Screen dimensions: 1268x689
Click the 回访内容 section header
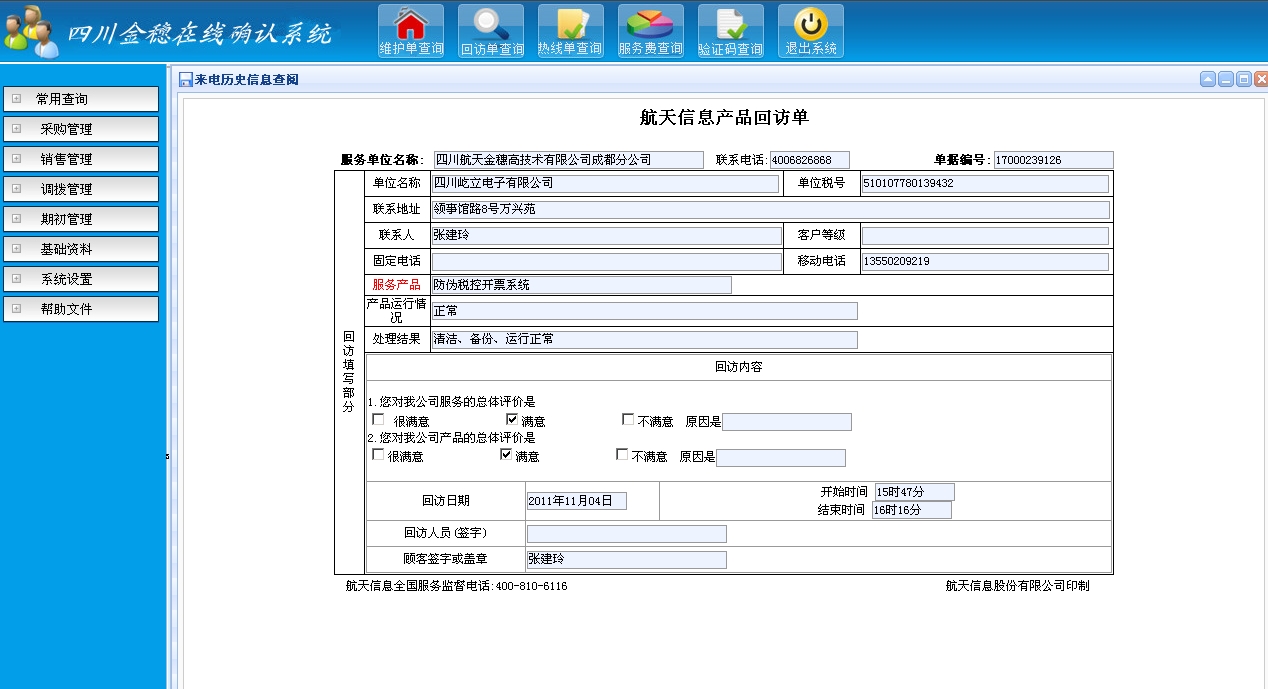tap(739, 367)
